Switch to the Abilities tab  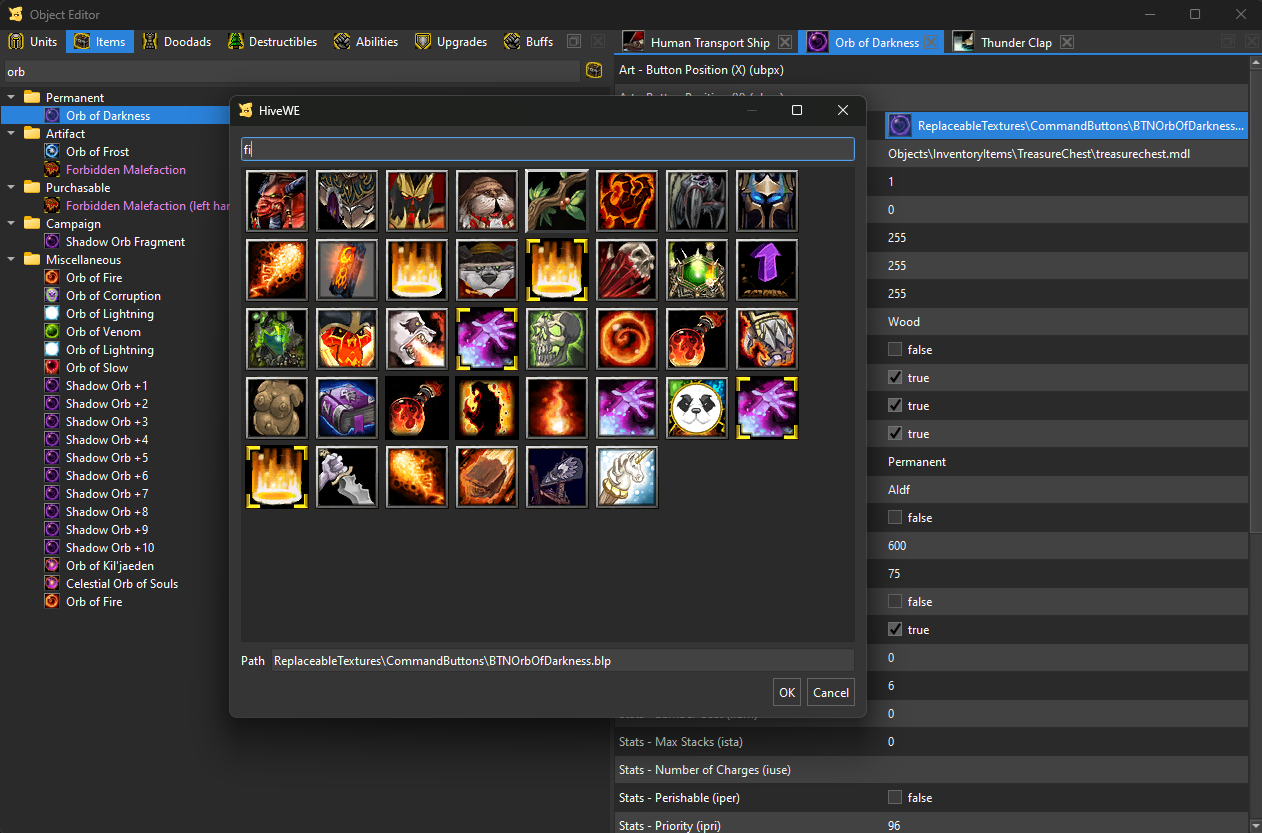(x=366, y=42)
